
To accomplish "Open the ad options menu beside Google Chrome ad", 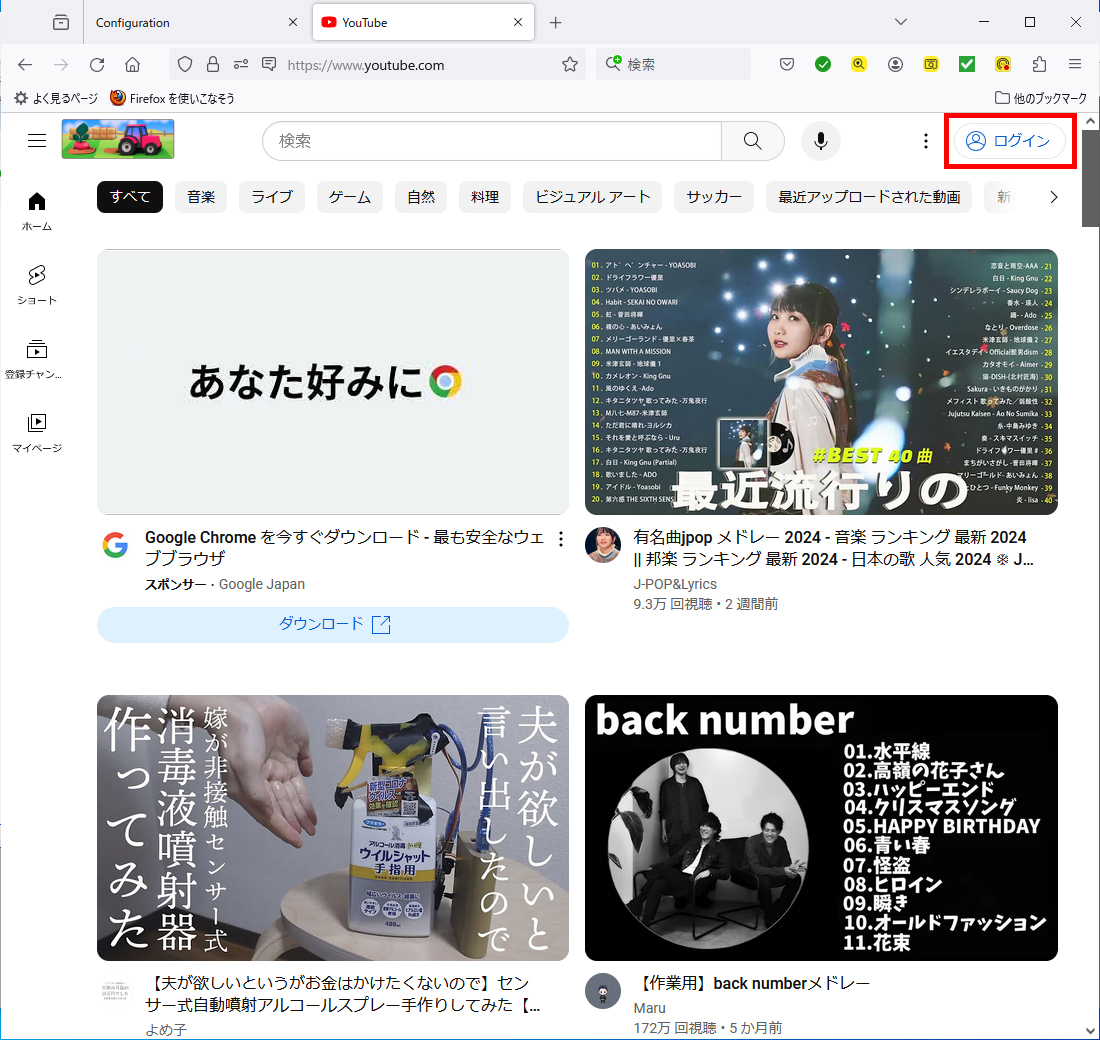I will coord(561,539).
